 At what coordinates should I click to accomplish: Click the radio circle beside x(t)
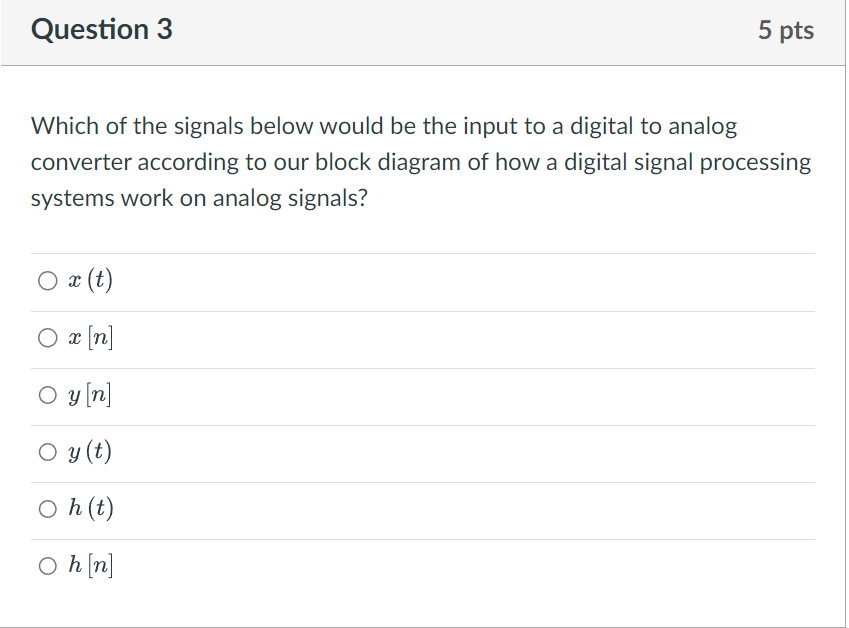tap(47, 280)
